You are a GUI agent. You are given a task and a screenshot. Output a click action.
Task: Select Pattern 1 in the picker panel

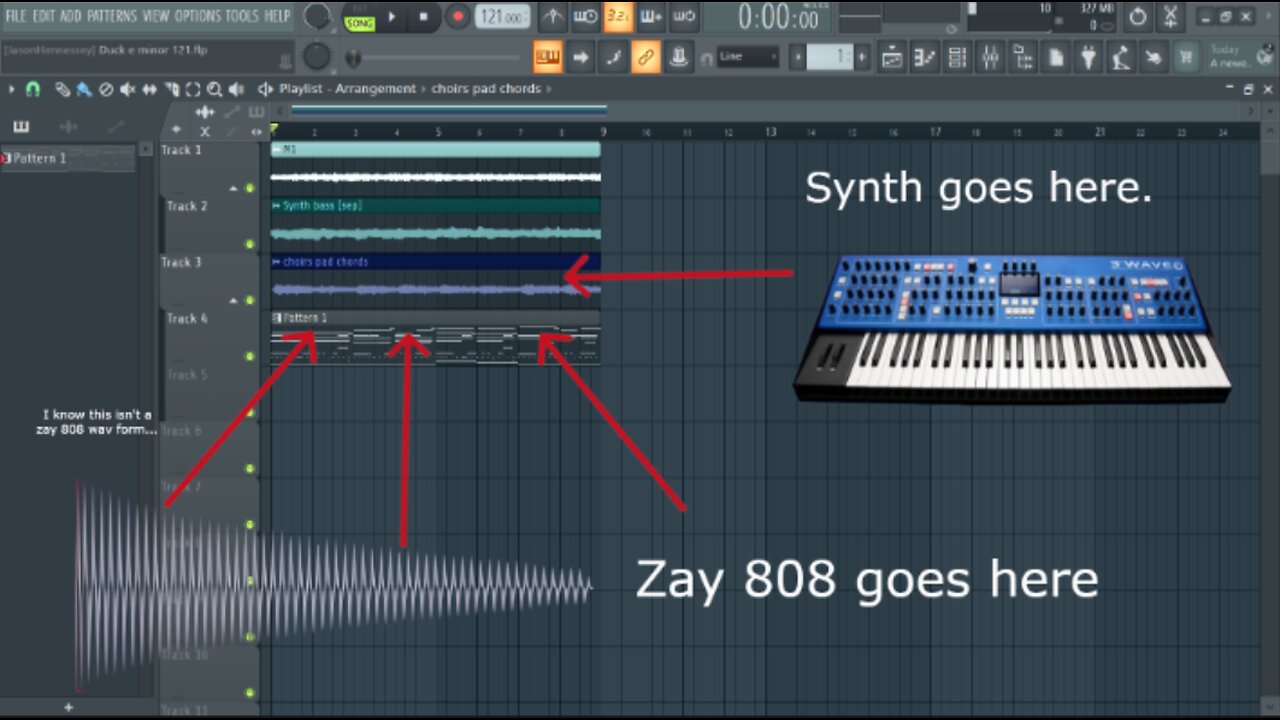coord(68,158)
